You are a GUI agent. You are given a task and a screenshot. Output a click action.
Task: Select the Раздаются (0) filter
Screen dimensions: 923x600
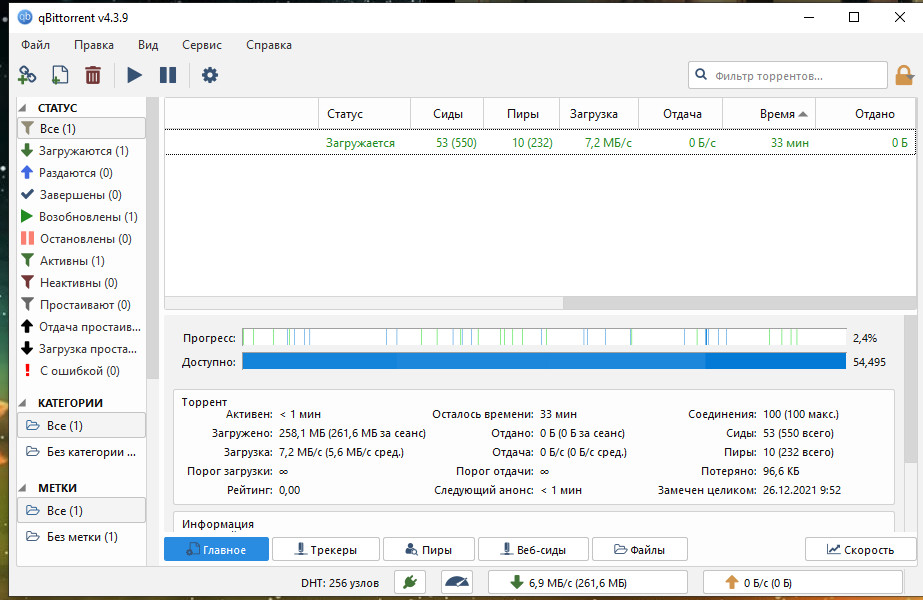click(x=82, y=173)
